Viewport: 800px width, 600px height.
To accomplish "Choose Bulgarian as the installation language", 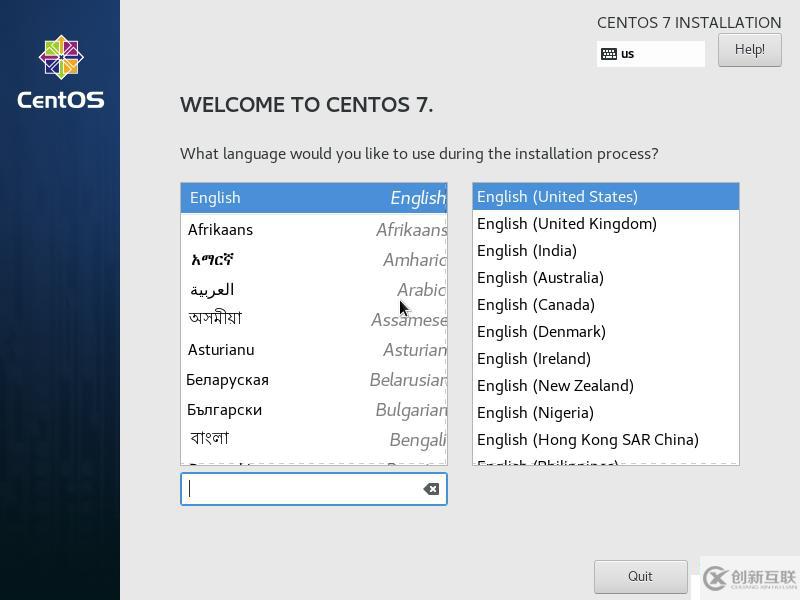I will coord(313,410).
